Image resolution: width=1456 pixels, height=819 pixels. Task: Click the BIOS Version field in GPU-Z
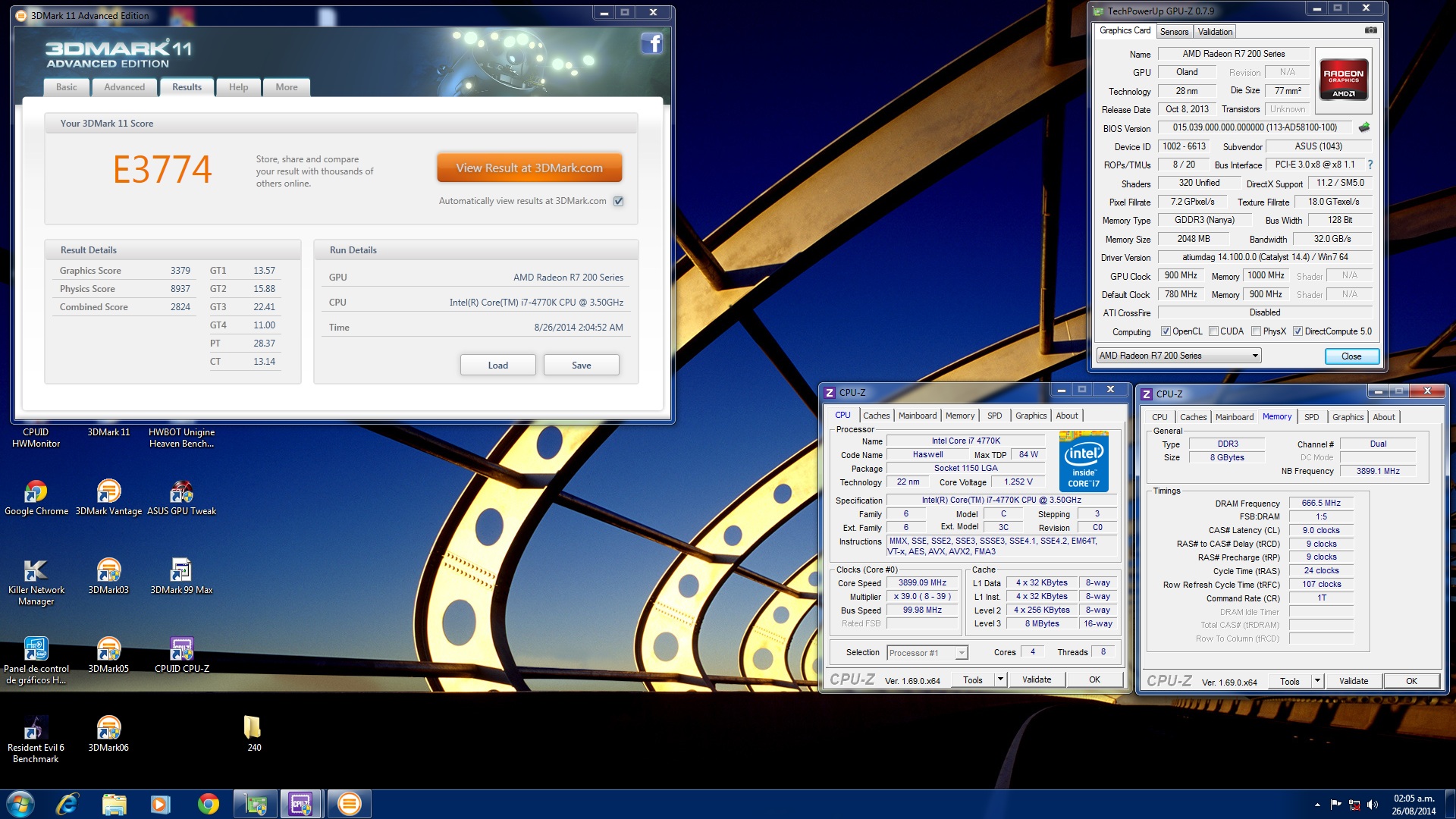(1255, 127)
